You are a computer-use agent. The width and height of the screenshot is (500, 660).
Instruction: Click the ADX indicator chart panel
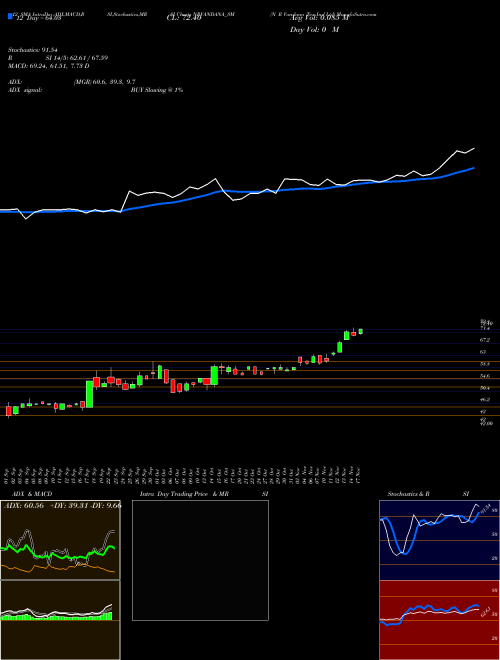click(x=60, y=540)
